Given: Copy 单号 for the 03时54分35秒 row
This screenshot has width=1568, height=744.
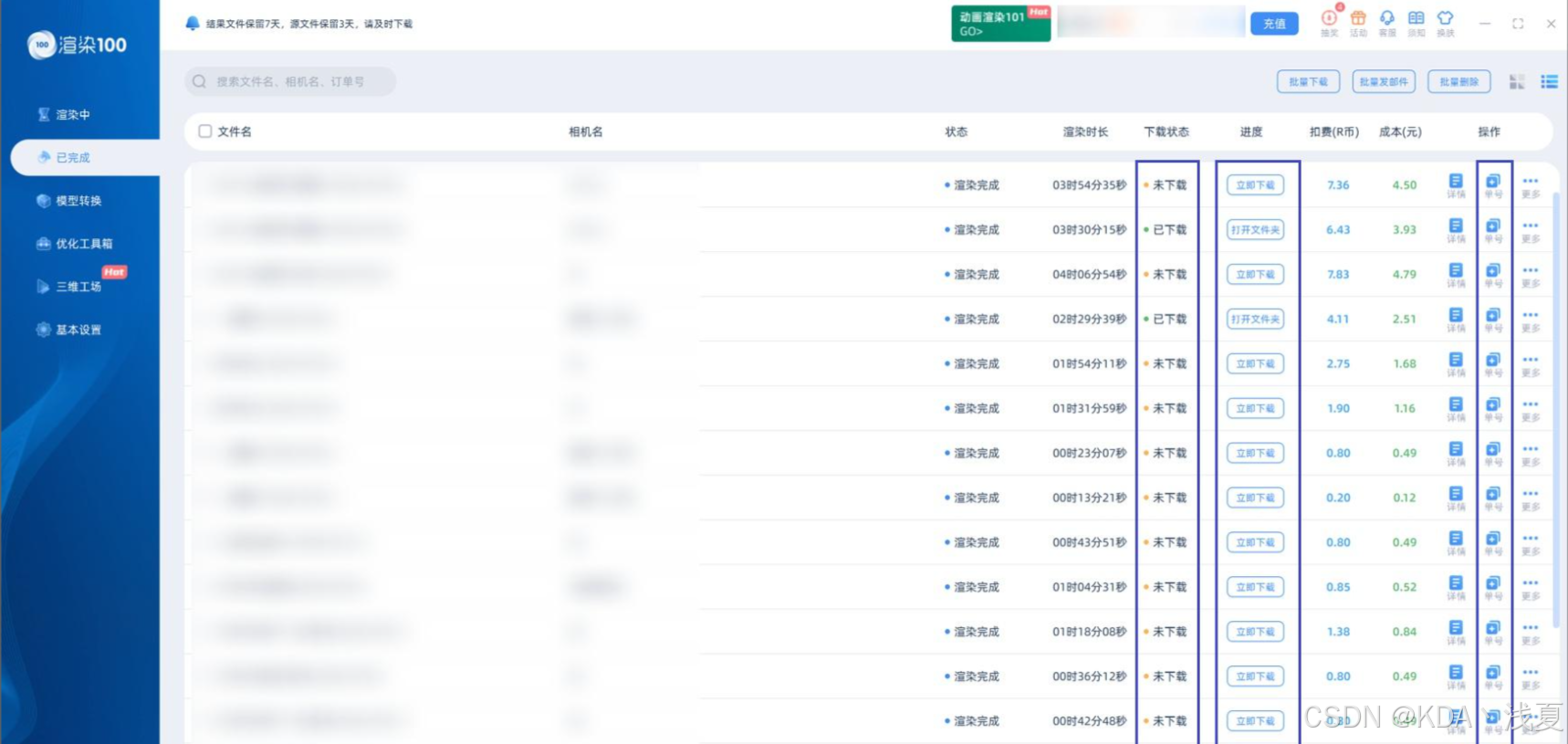Looking at the screenshot, I should pyautogui.click(x=1493, y=185).
